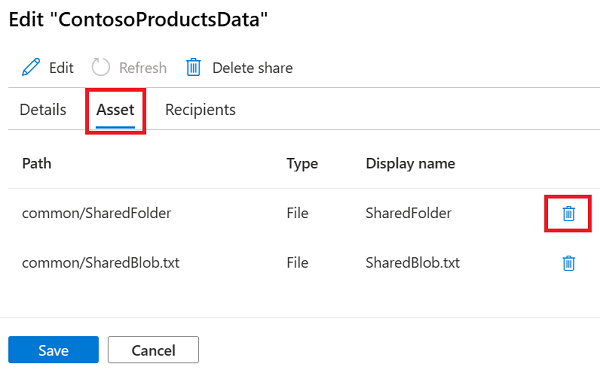Click the Path column header
600x379 pixels.
point(37,163)
